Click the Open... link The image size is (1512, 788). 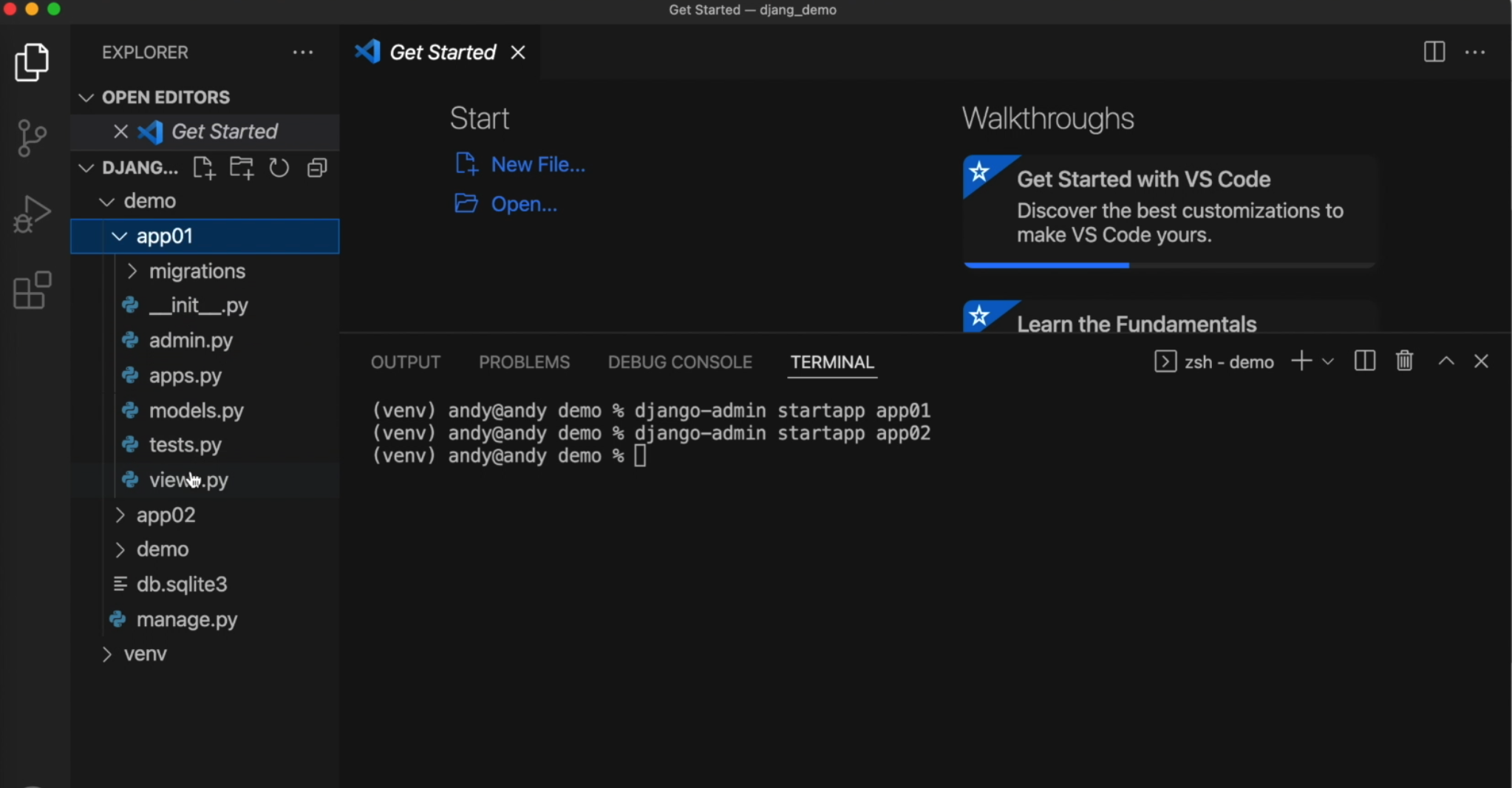524,204
